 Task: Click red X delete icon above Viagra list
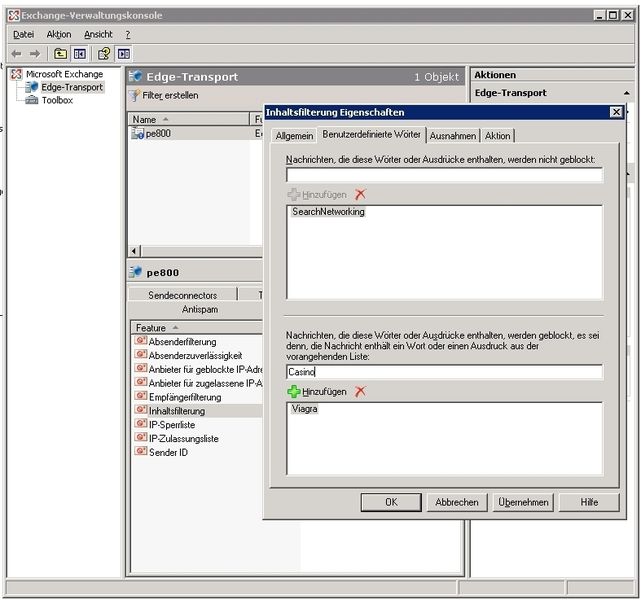(360, 391)
